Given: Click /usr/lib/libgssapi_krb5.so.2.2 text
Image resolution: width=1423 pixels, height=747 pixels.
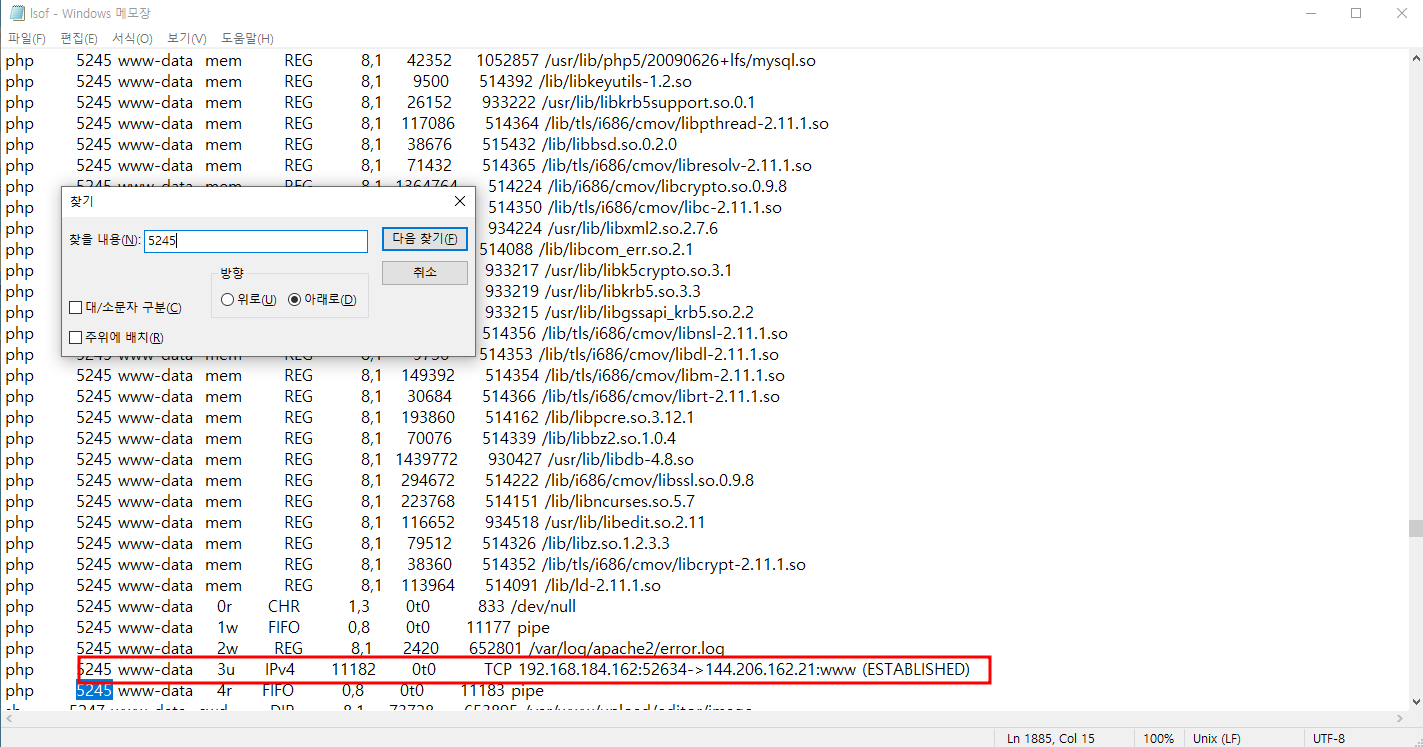Looking at the screenshot, I should [x=648, y=313].
